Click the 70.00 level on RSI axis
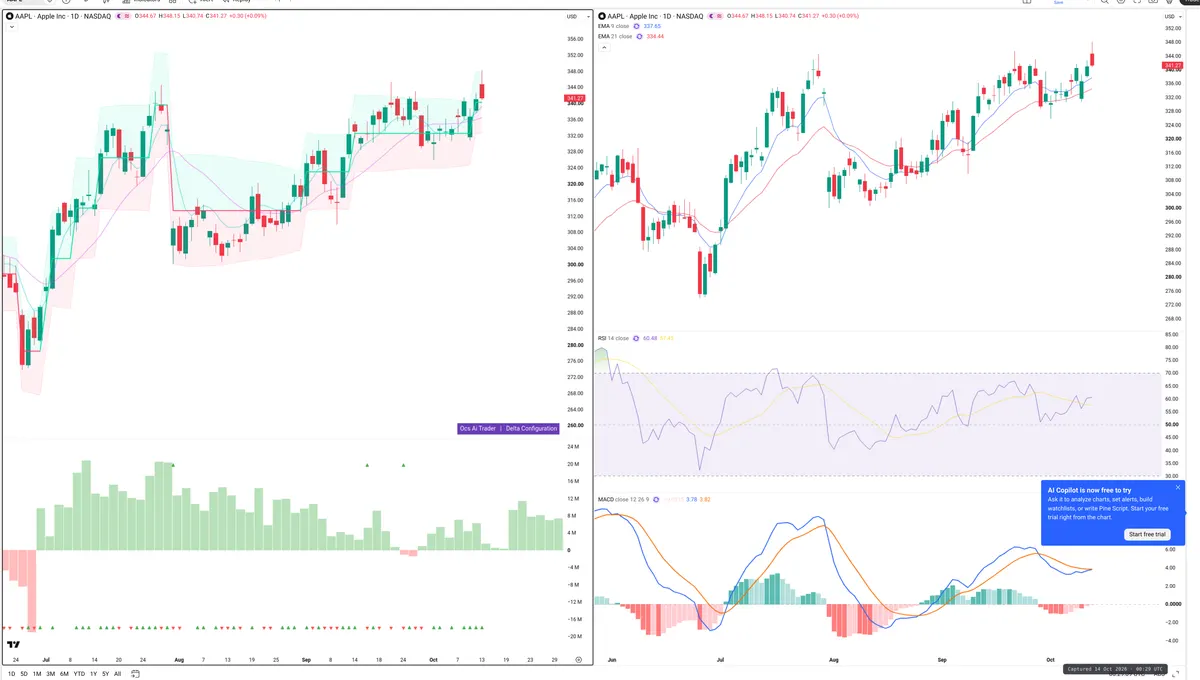1200x680 pixels. coord(1172,373)
